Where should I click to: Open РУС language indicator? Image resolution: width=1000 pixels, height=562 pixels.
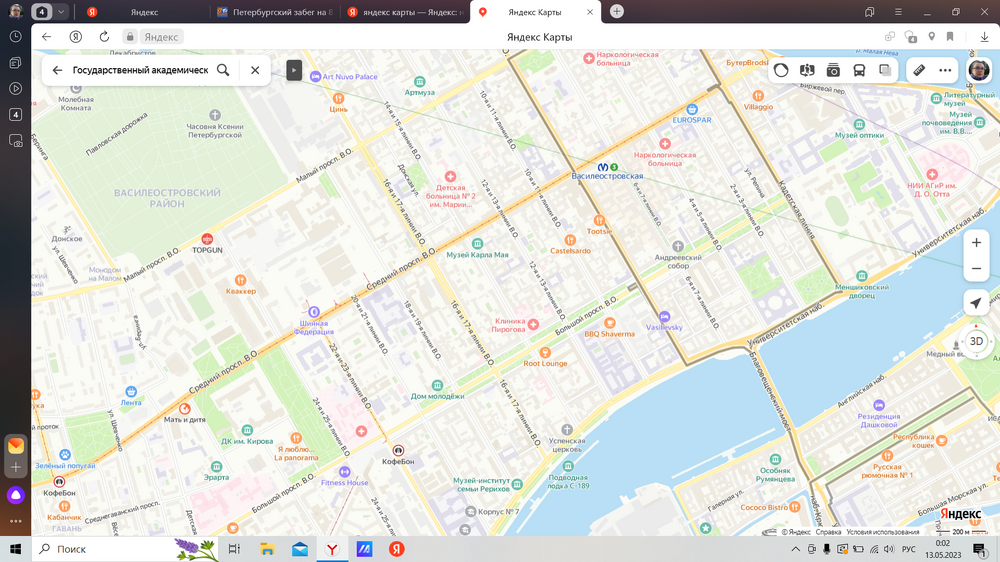(909, 549)
